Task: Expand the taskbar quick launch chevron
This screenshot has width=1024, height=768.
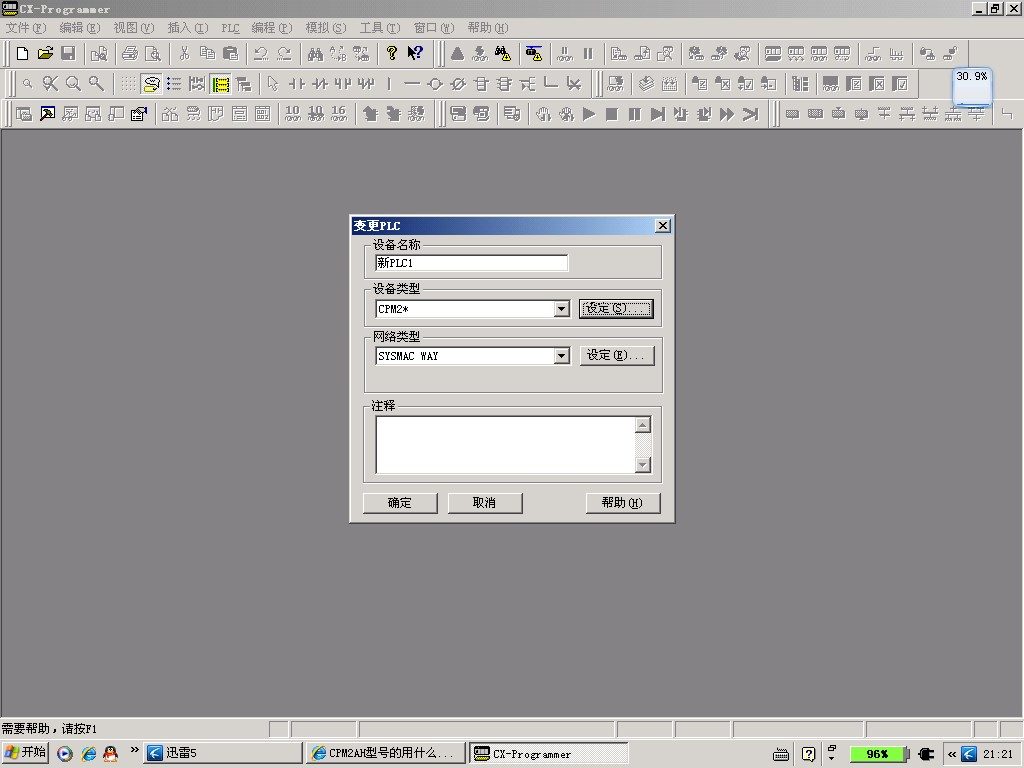Action: [x=134, y=751]
